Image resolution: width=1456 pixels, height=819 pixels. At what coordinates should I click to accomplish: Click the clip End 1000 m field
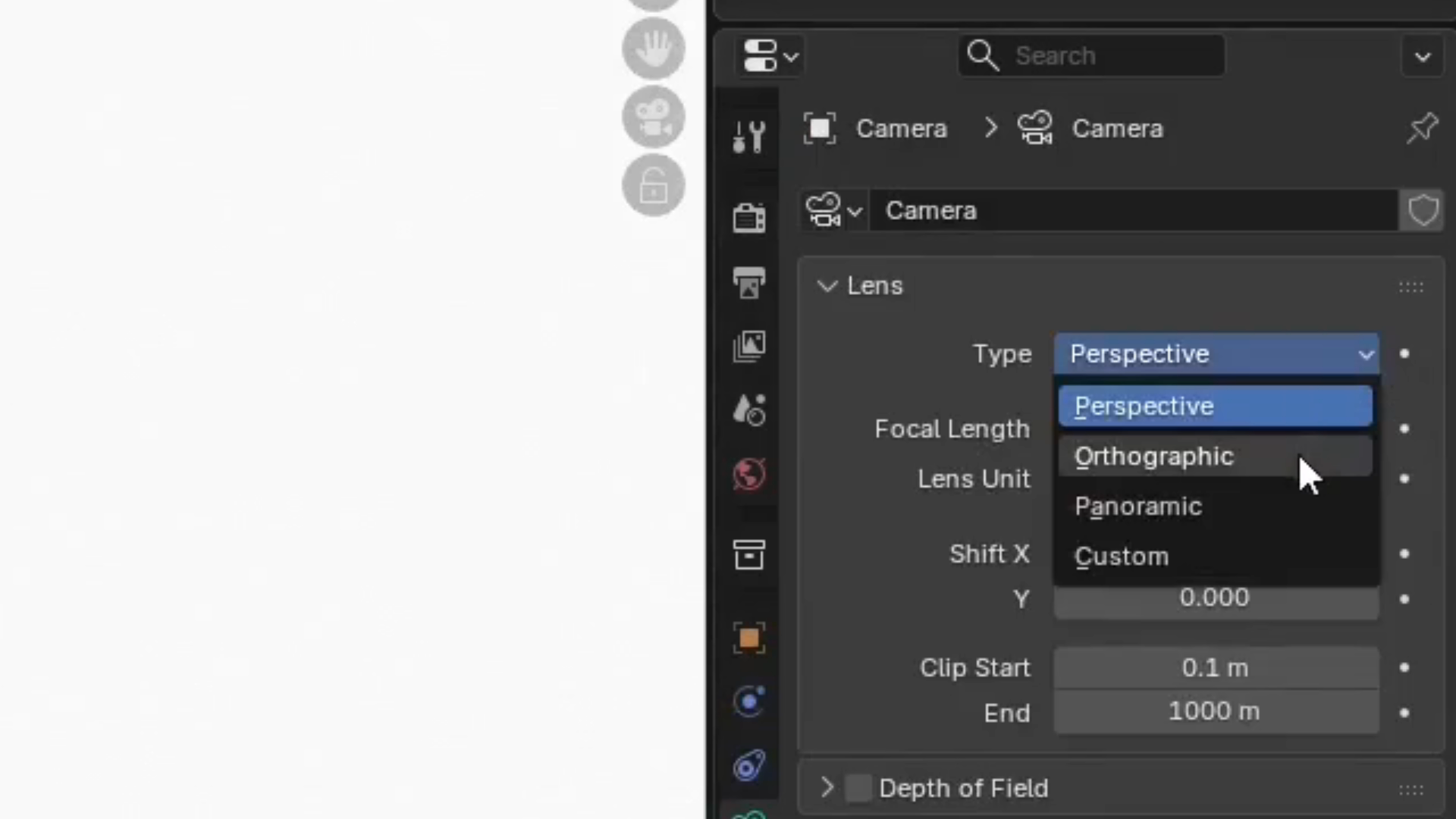click(1216, 712)
